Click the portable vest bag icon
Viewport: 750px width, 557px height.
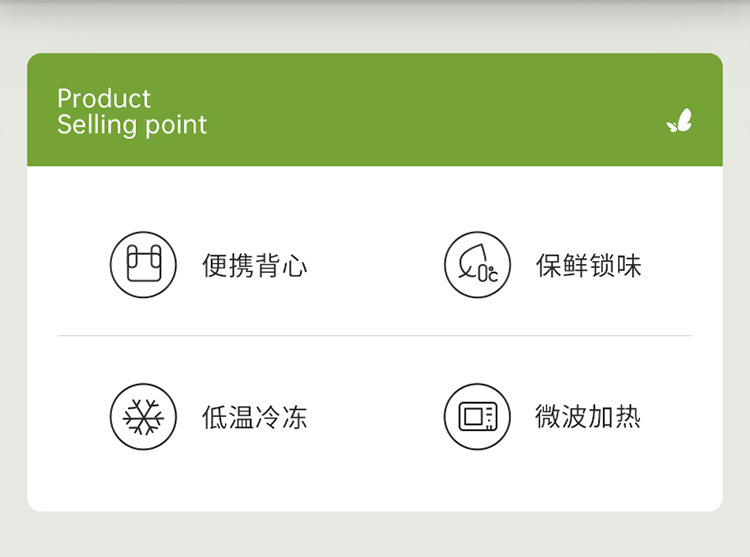pyautogui.click(x=143, y=264)
